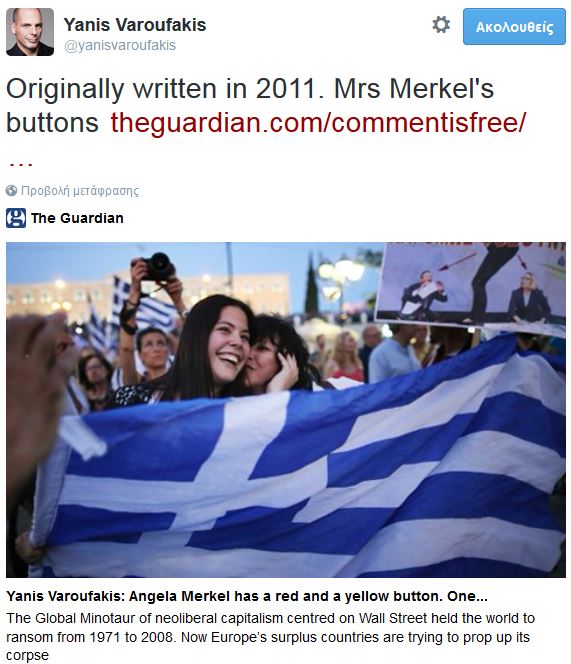Click the protest poster in photo corner
571x664 pixels.
point(471,283)
